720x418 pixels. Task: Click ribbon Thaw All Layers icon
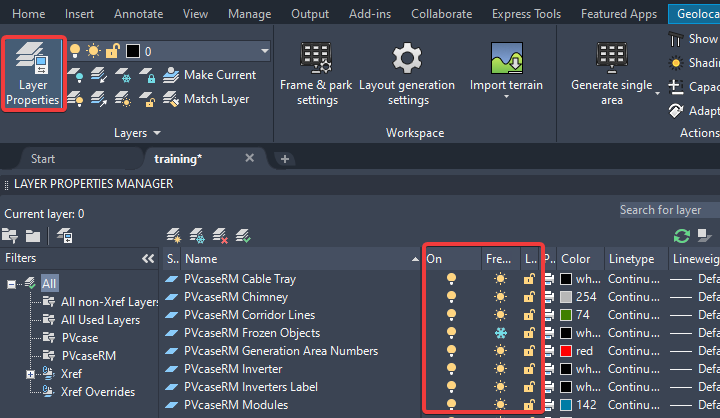[x=123, y=99]
